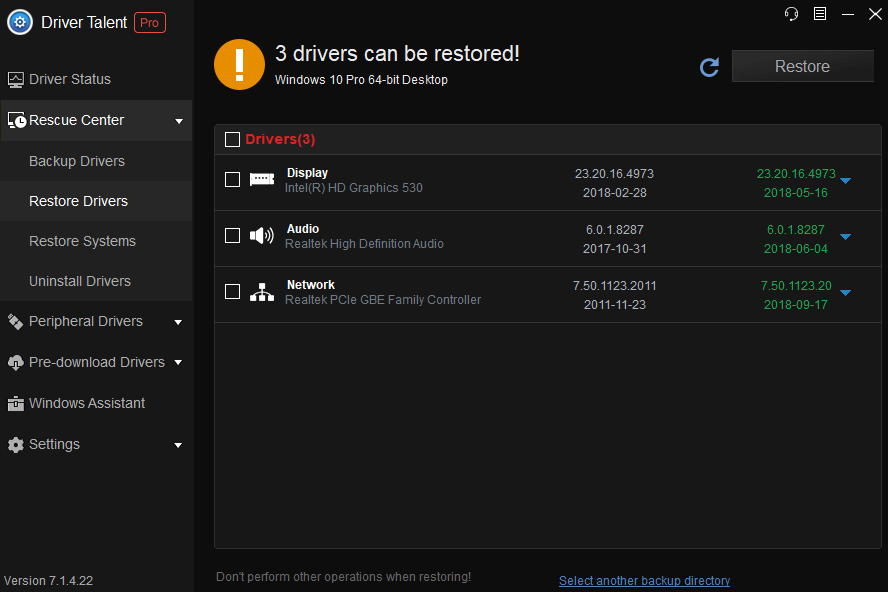Click the red Drivers(3) header text
The width and height of the screenshot is (888, 592).
pos(280,139)
